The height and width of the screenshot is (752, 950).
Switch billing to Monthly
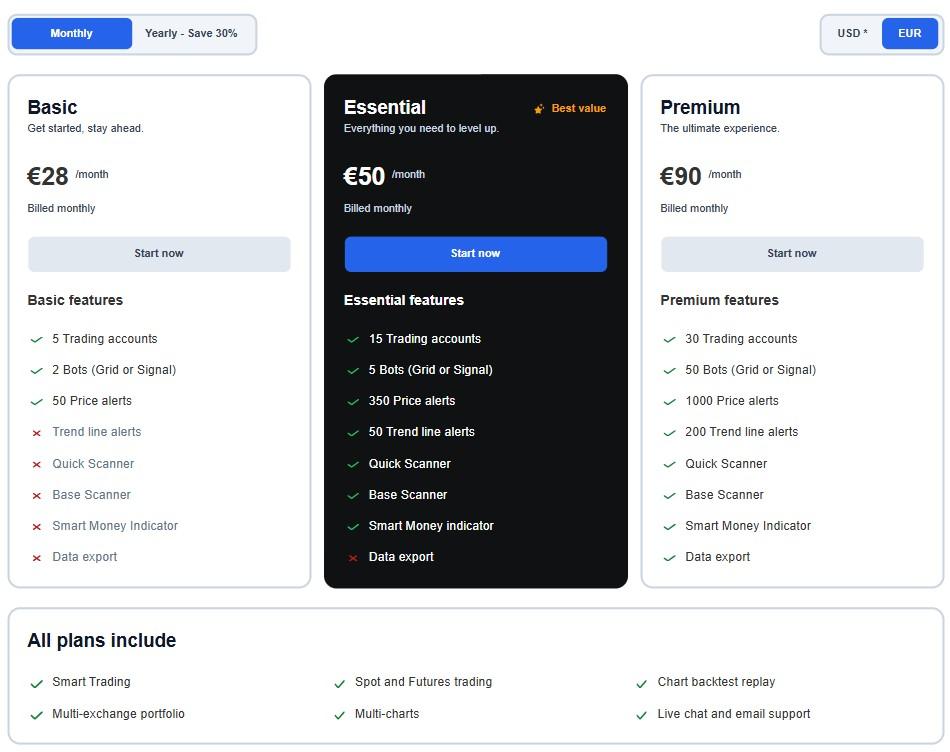[72, 33]
